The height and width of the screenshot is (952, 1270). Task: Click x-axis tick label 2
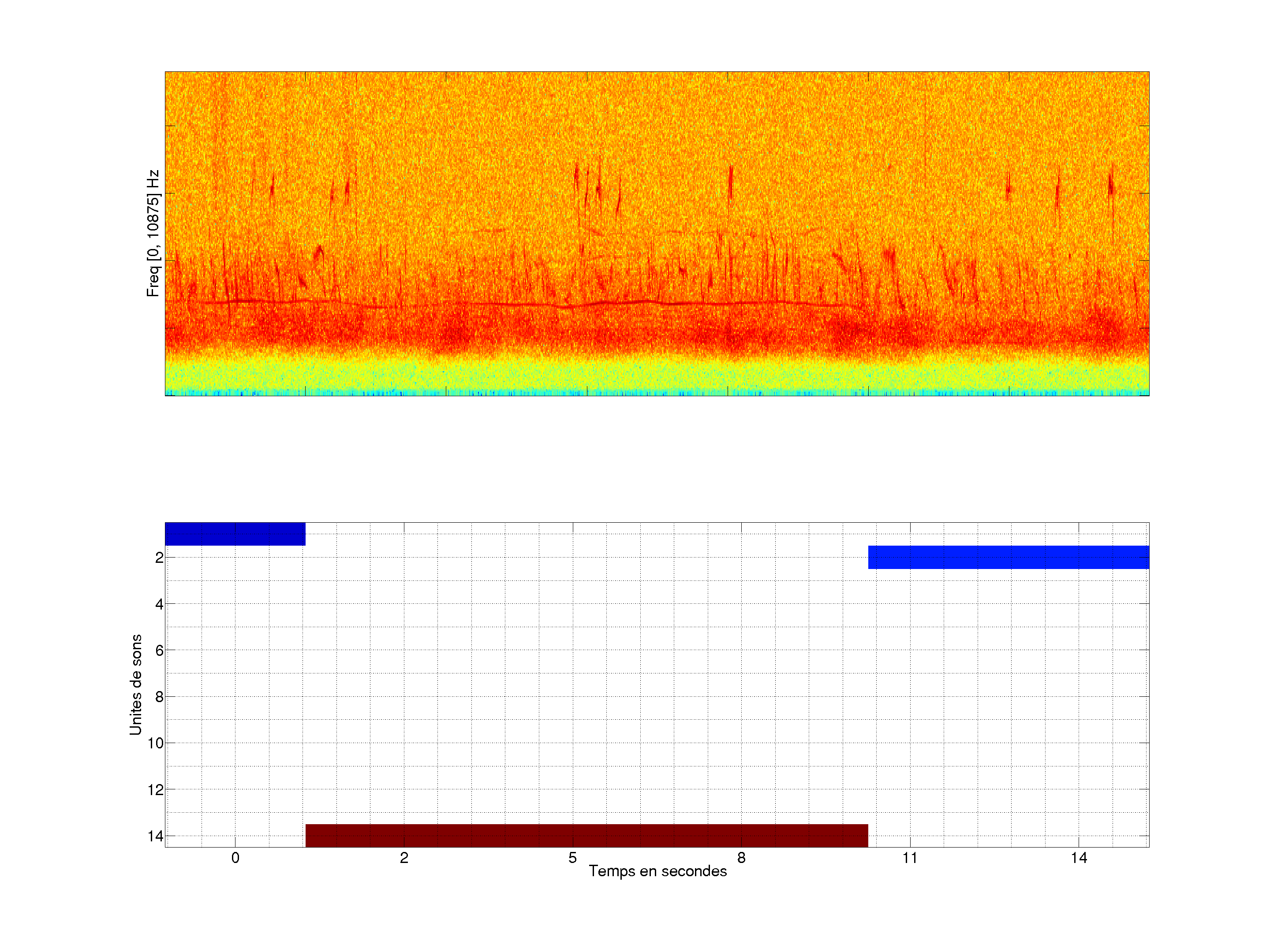404,858
